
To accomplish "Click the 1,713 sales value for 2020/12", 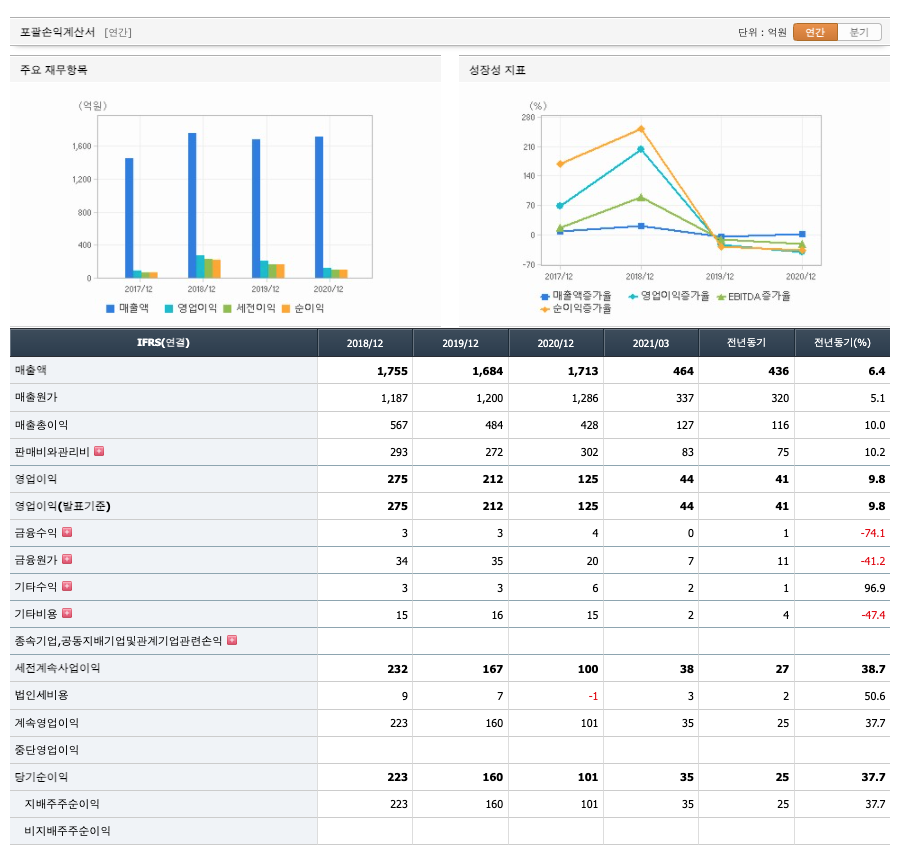I will 583,371.
